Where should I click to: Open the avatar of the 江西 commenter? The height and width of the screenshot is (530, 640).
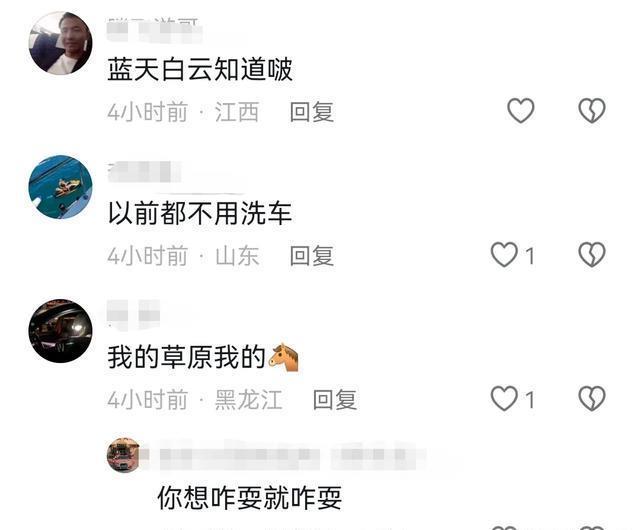pos(60,43)
